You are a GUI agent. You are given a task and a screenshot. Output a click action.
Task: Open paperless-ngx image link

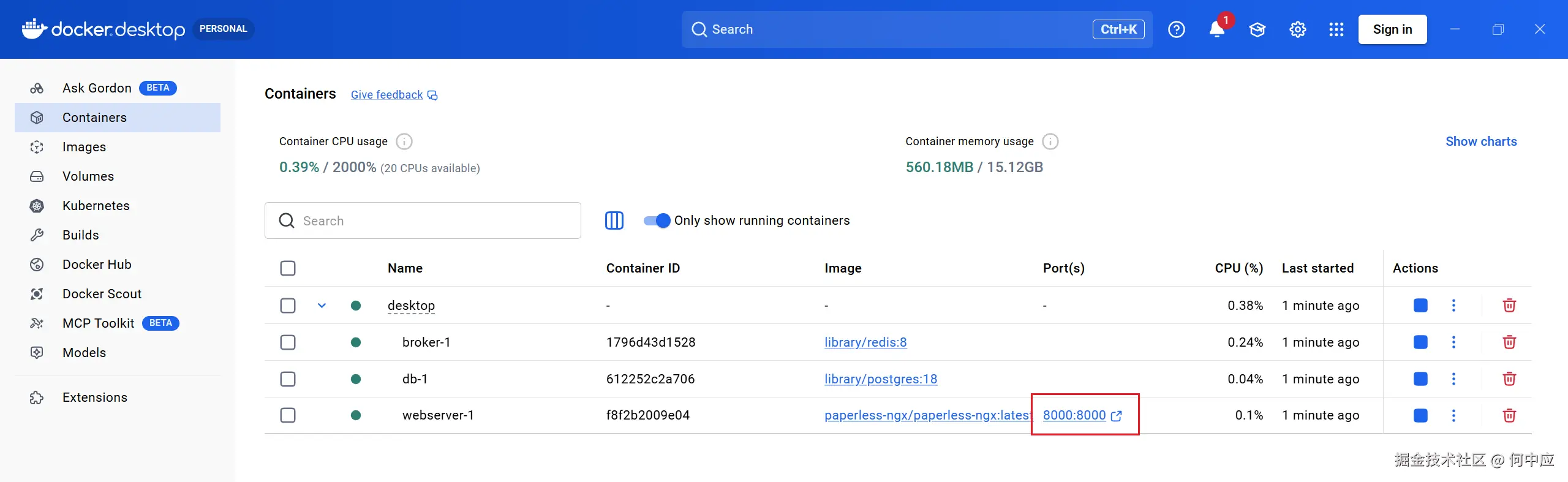[x=928, y=415]
